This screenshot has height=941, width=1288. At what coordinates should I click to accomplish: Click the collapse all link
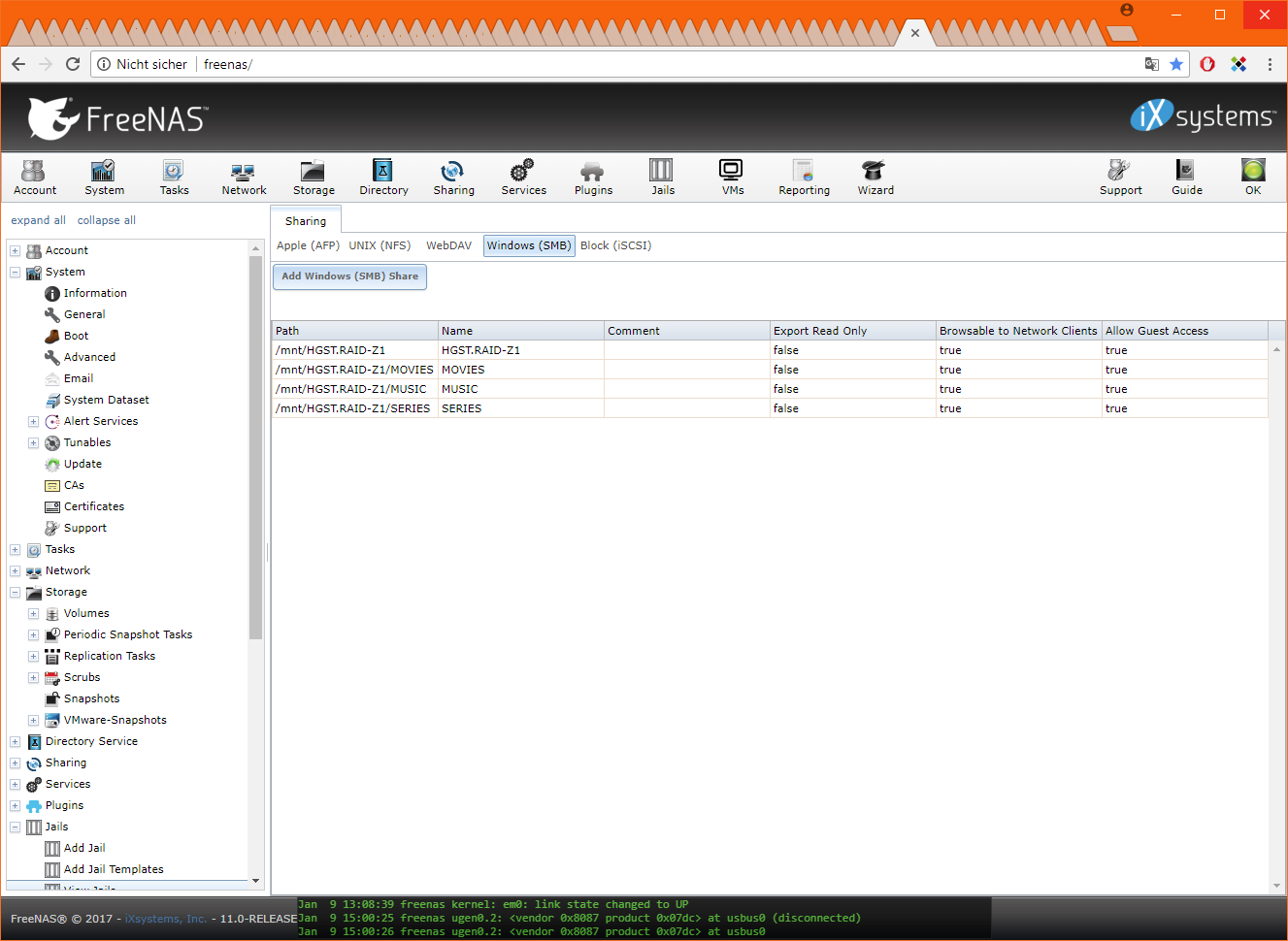click(x=106, y=220)
